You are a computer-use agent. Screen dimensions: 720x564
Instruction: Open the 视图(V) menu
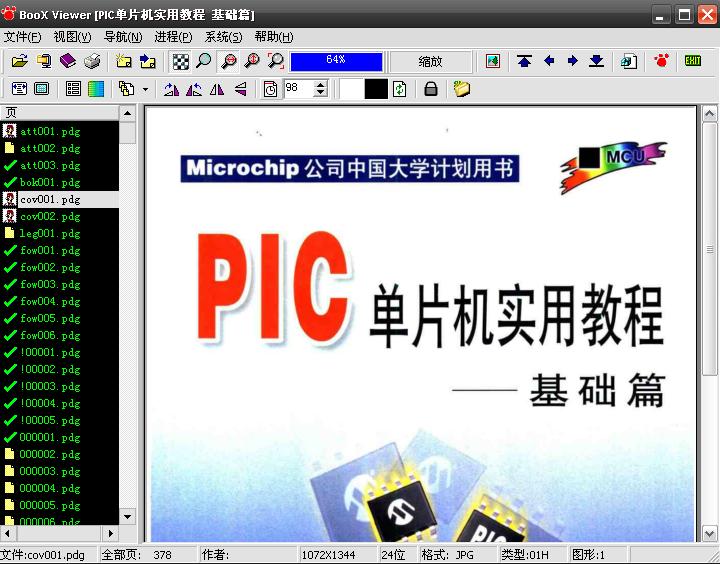pyautogui.click(x=73, y=37)
